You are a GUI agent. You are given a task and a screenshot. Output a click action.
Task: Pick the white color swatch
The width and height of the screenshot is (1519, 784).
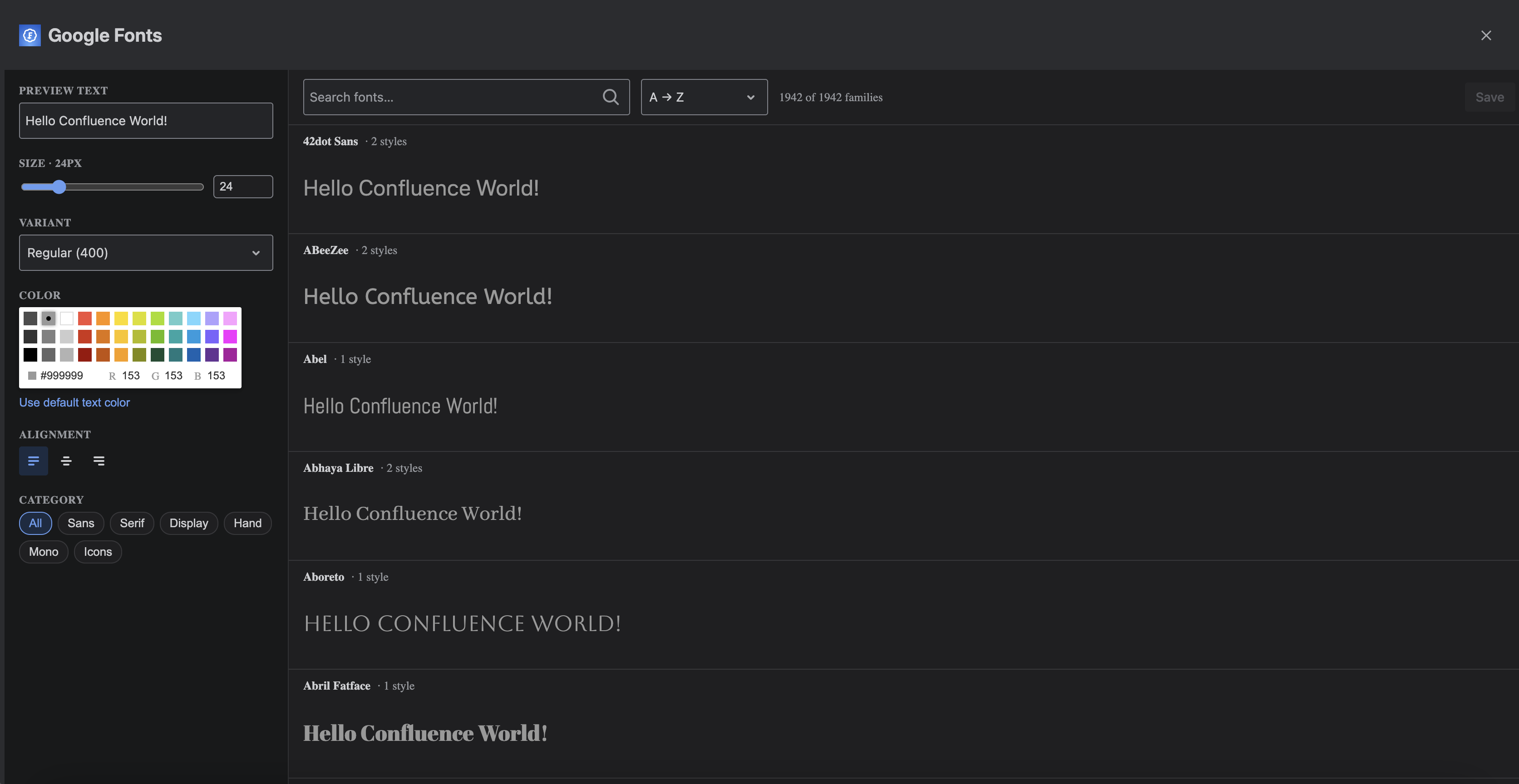(x=67, y=318)
